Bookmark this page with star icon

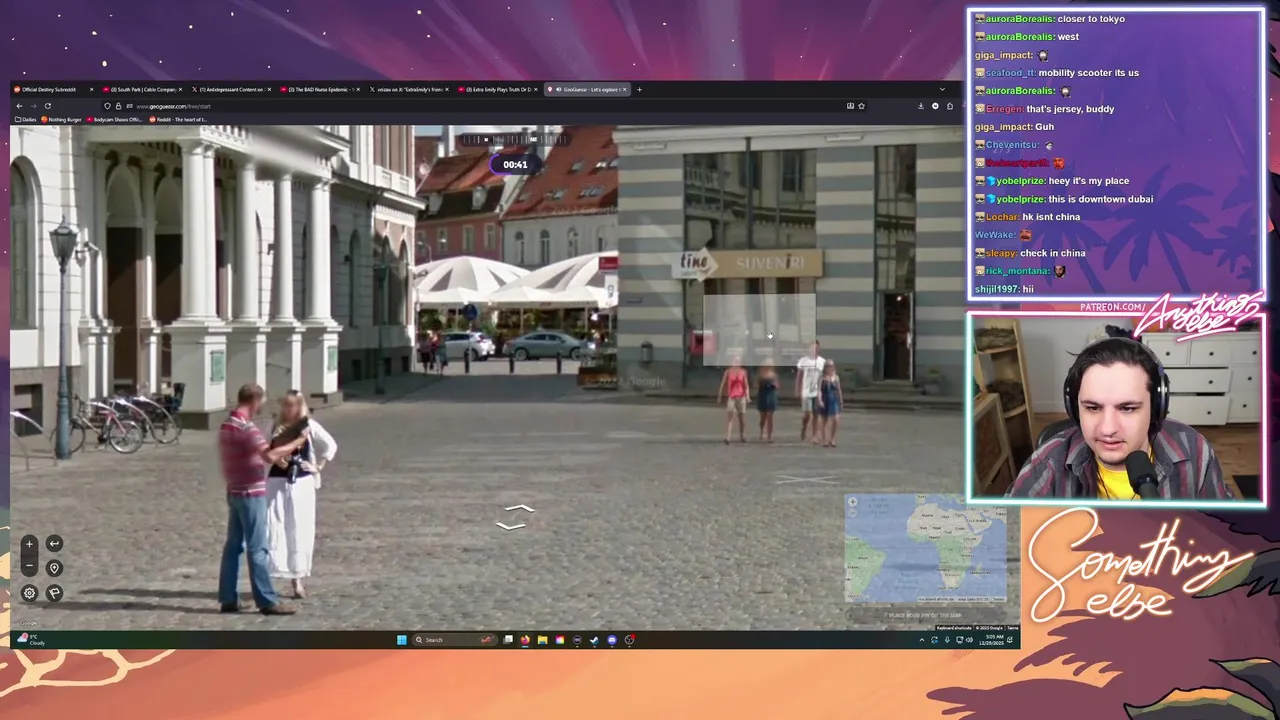(861, 106)
